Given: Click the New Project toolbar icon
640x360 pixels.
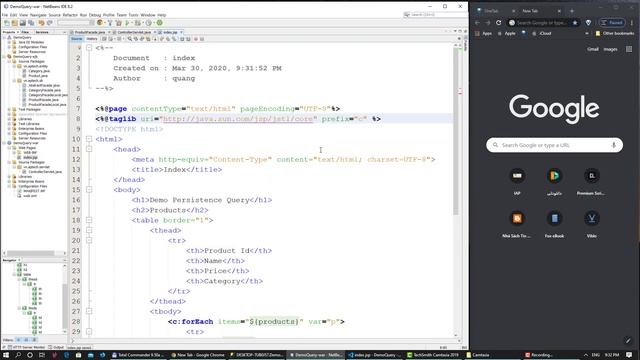Looking at the screenshot, I should coord(15,23).
